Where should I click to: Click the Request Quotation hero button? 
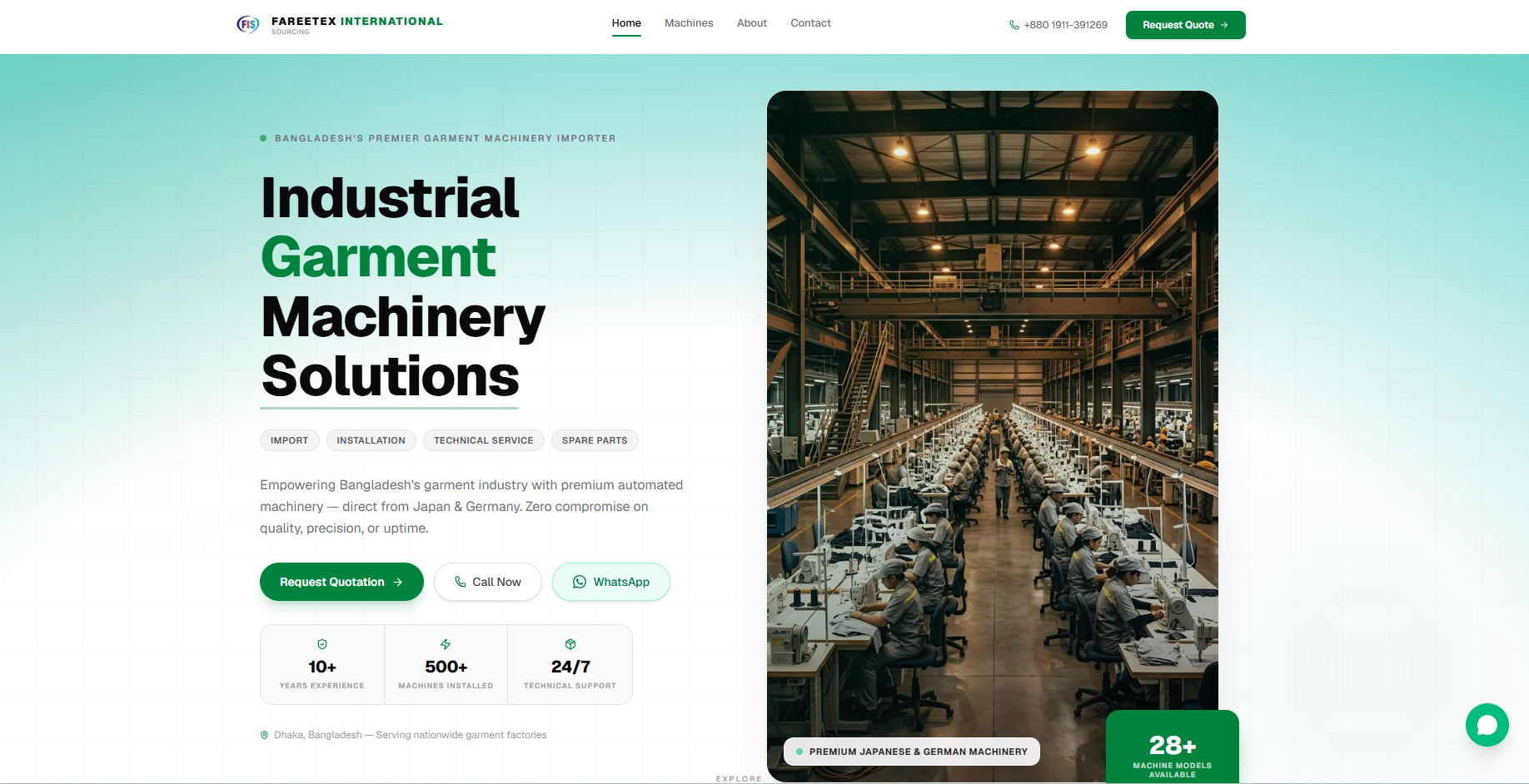[x=341, y=582]
